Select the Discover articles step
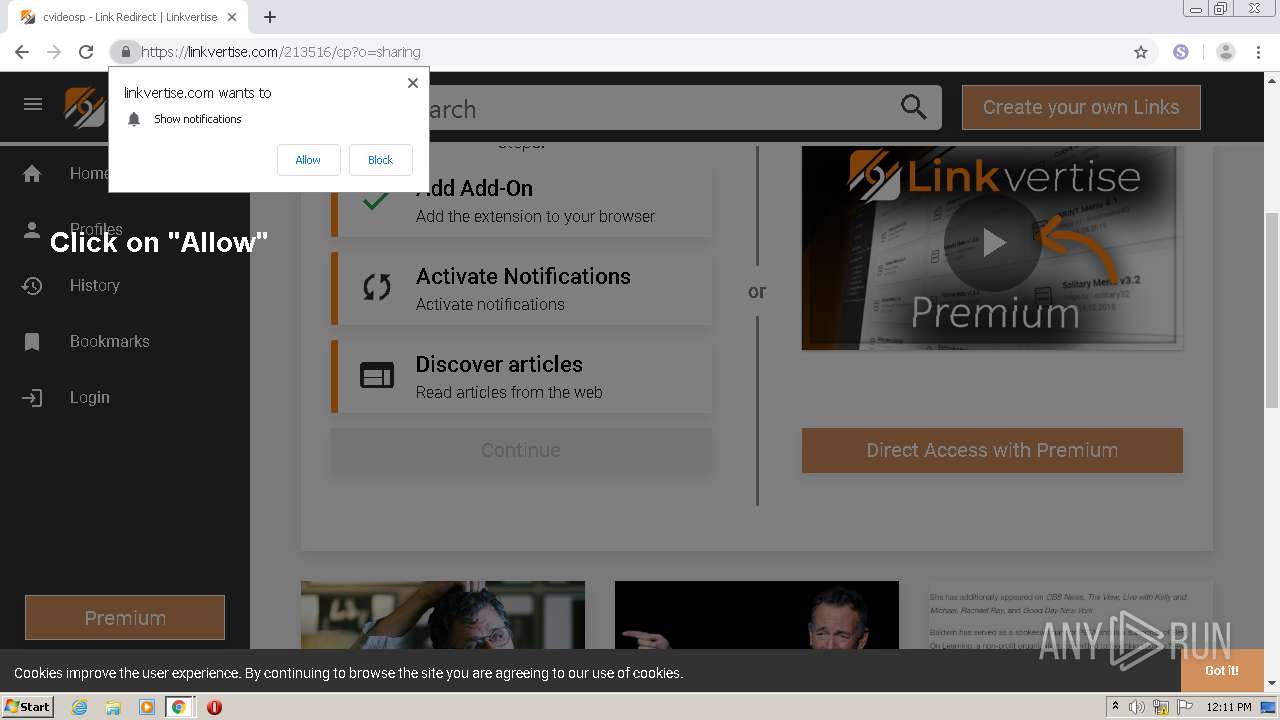Screen dimensions: 1280x720 coord(522,376)
